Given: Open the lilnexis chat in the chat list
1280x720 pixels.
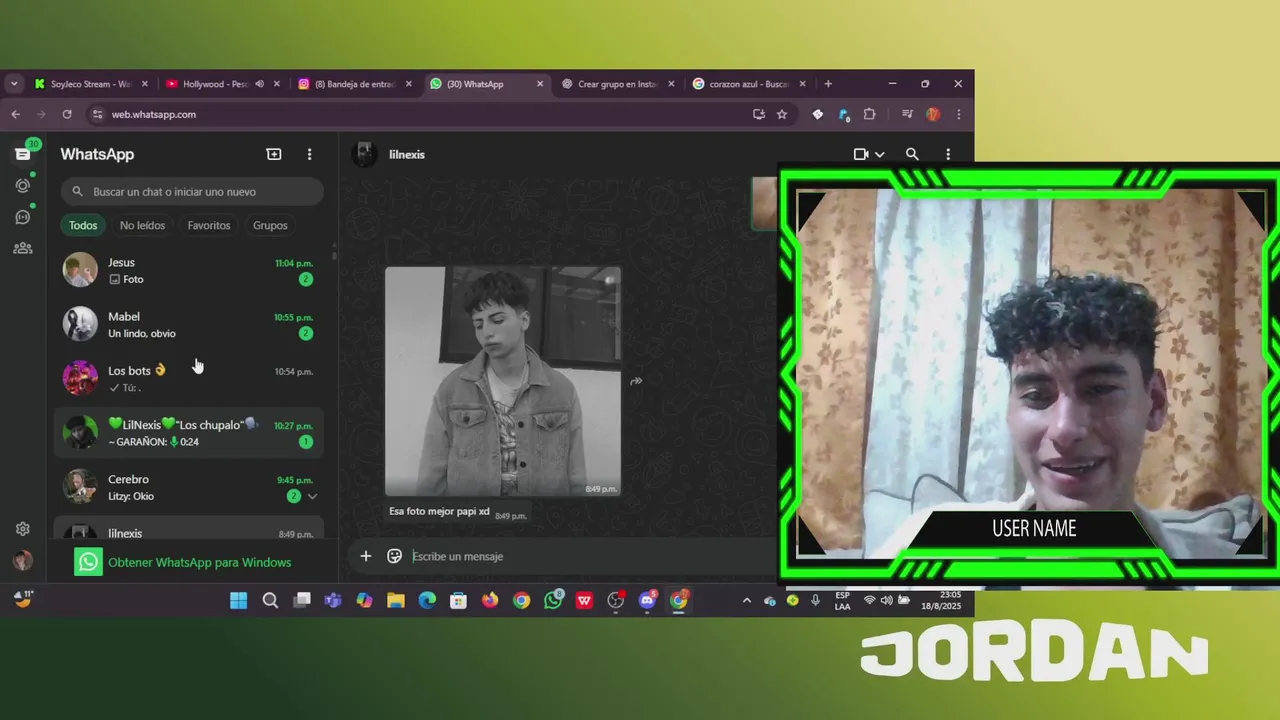Looking at the screenshot, I should [x=189, y=529].
